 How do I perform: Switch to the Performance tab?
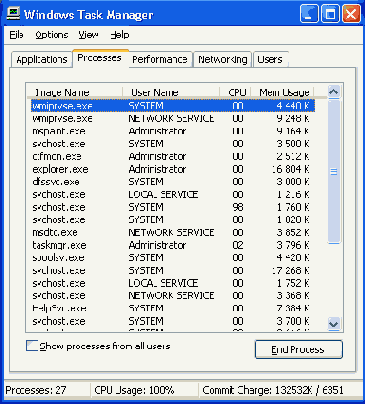160,59
